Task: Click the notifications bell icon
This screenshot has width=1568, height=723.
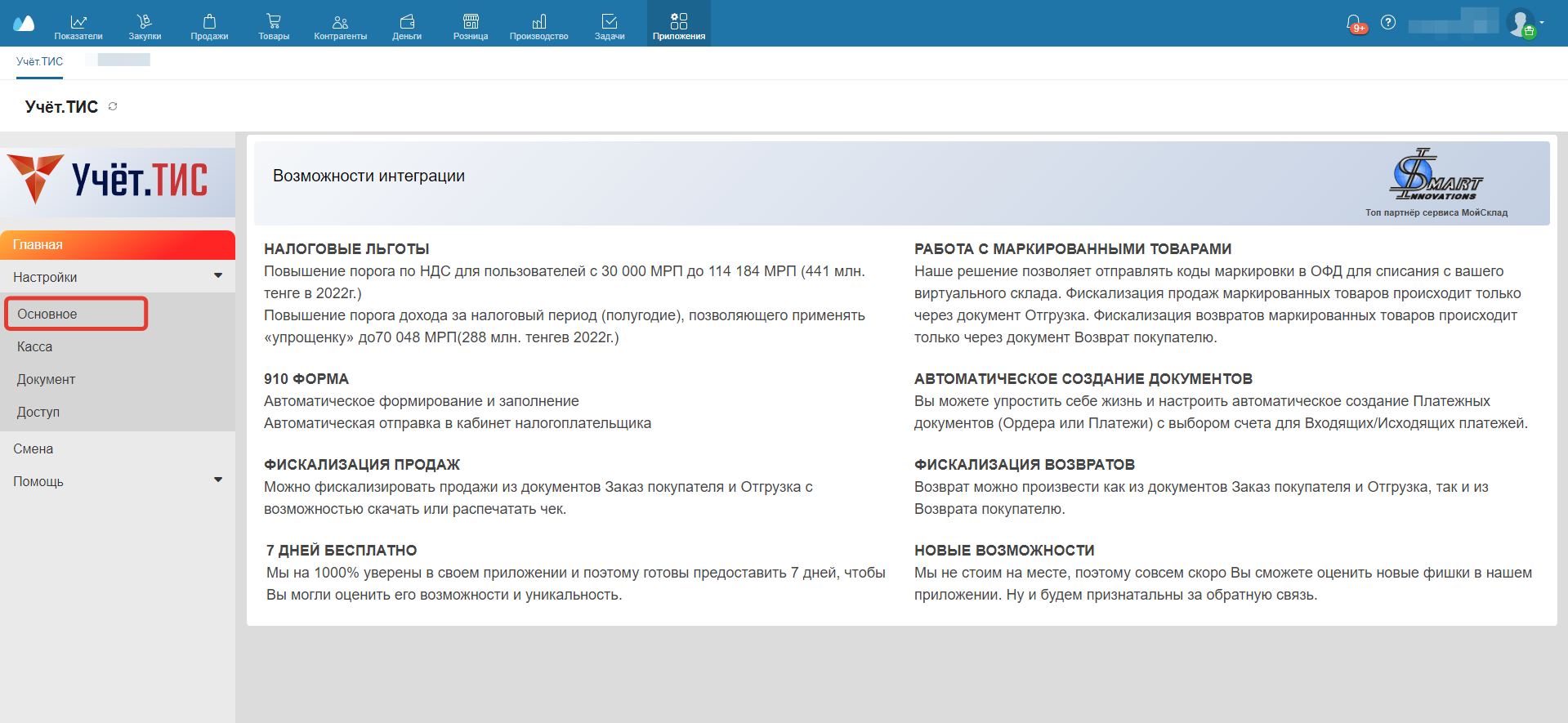Action: (x=1354, y=23)
